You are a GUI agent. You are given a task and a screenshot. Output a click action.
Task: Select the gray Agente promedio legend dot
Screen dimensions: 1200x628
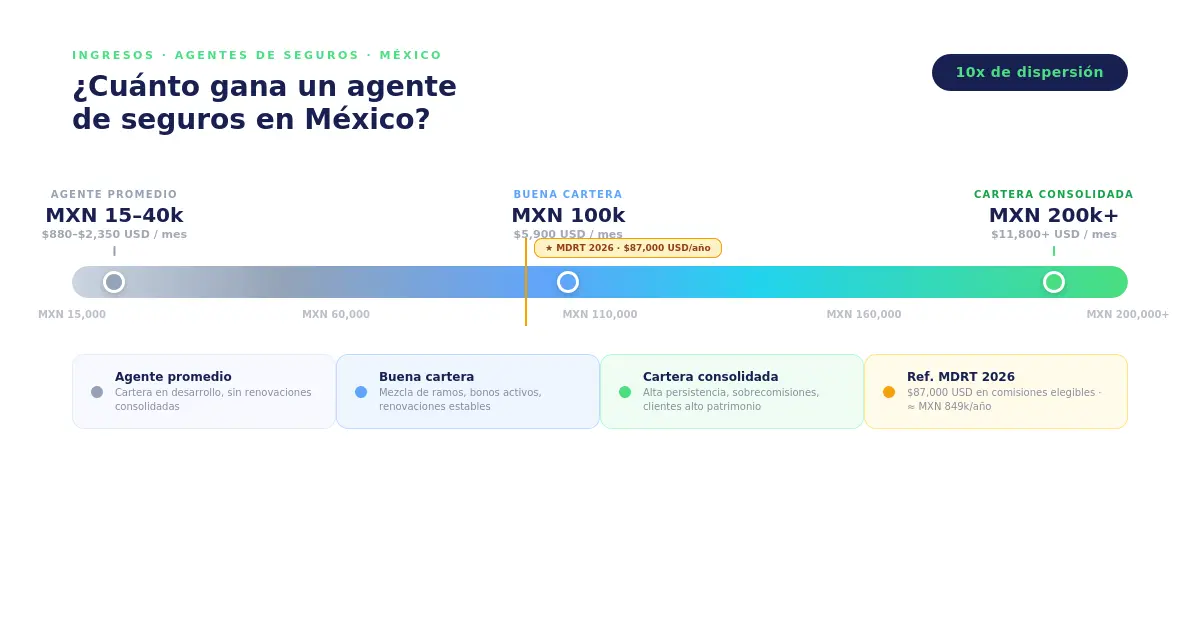click(x=96, y=391)
